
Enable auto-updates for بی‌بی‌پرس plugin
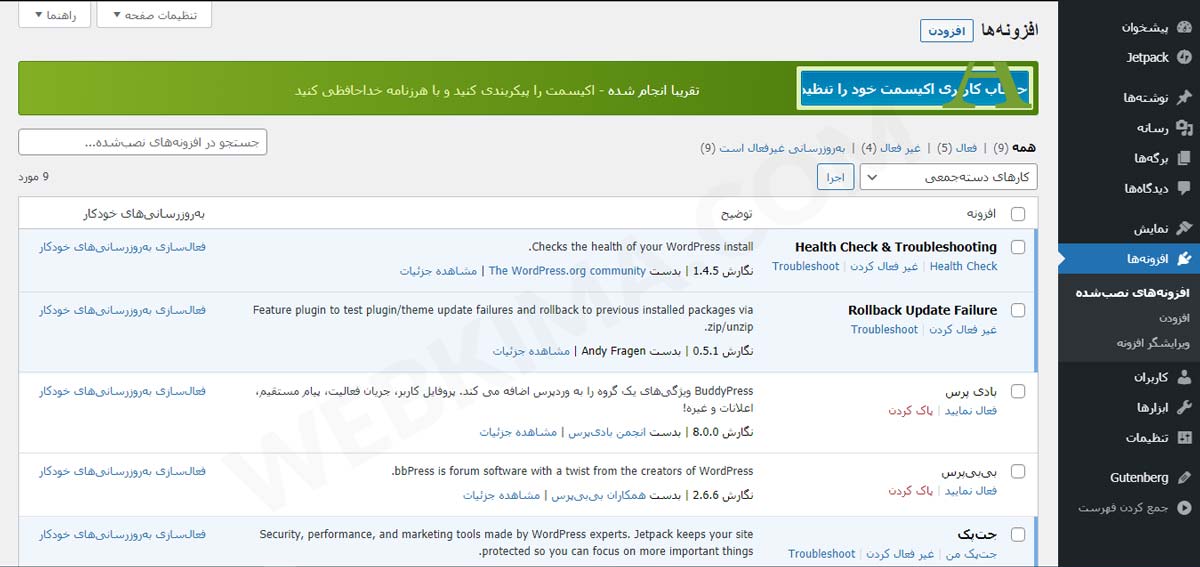pos(122,471)
